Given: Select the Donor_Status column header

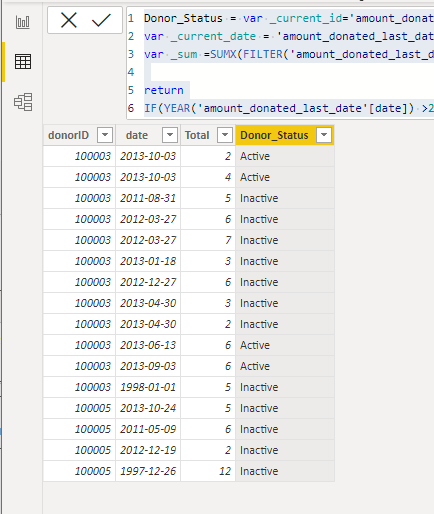Looking at the screenshot, I should tap(274, 135).
